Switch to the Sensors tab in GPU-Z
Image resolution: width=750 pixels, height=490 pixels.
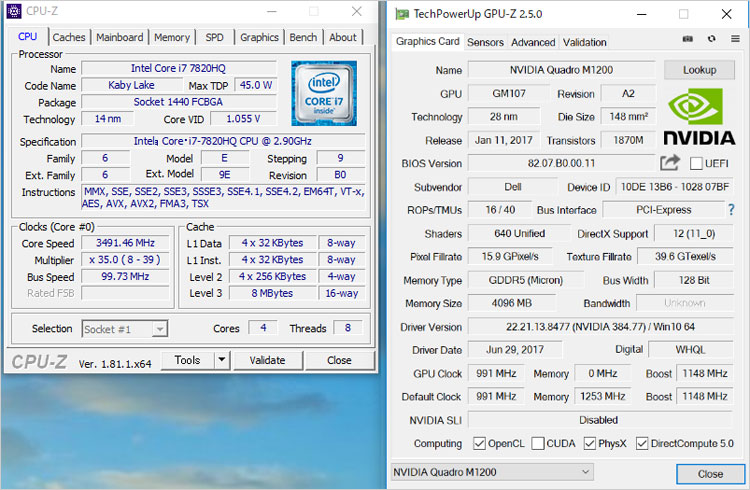[x=485, y=42]
